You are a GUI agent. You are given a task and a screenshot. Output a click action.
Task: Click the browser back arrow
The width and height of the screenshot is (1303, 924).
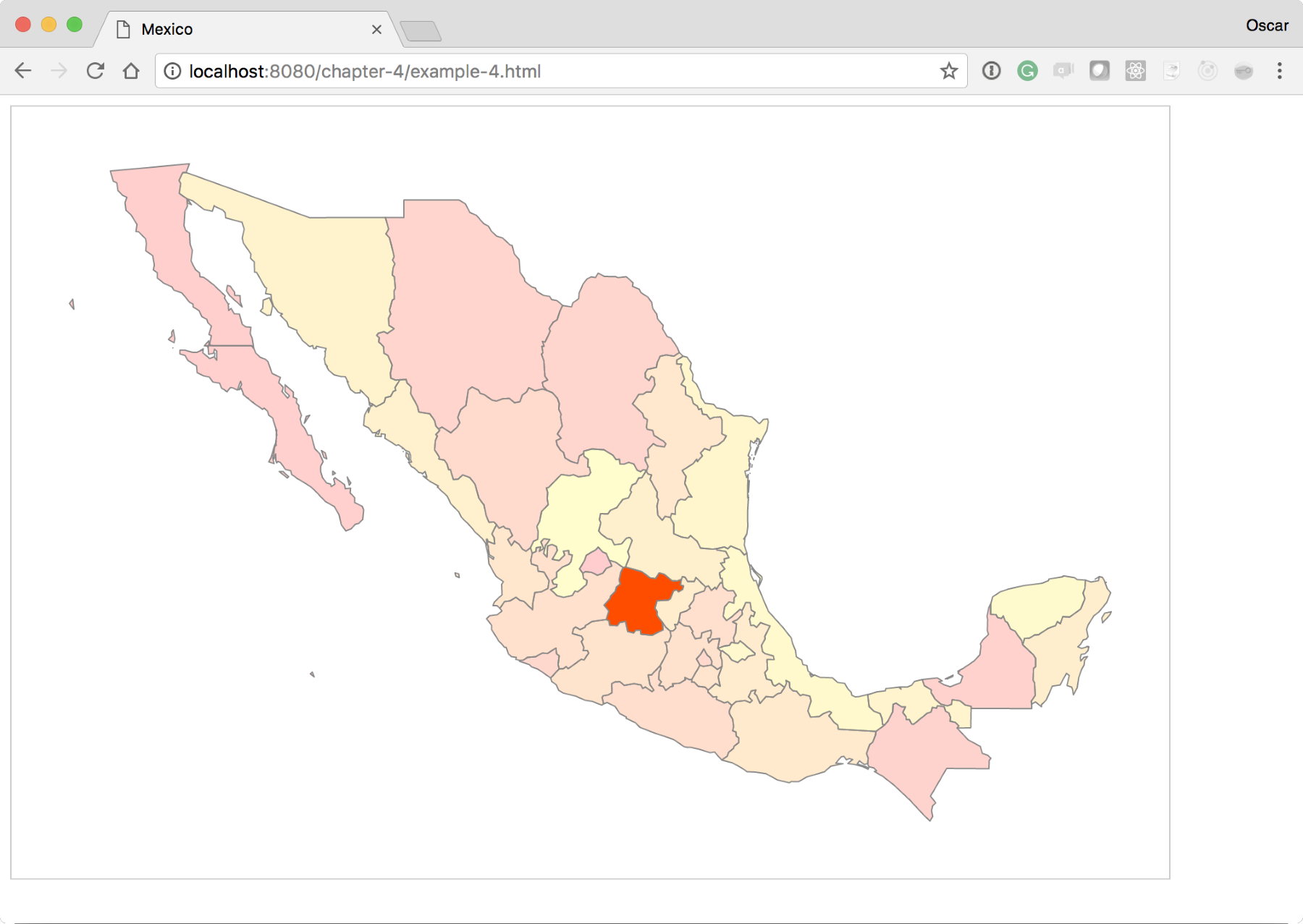[23, 71]
